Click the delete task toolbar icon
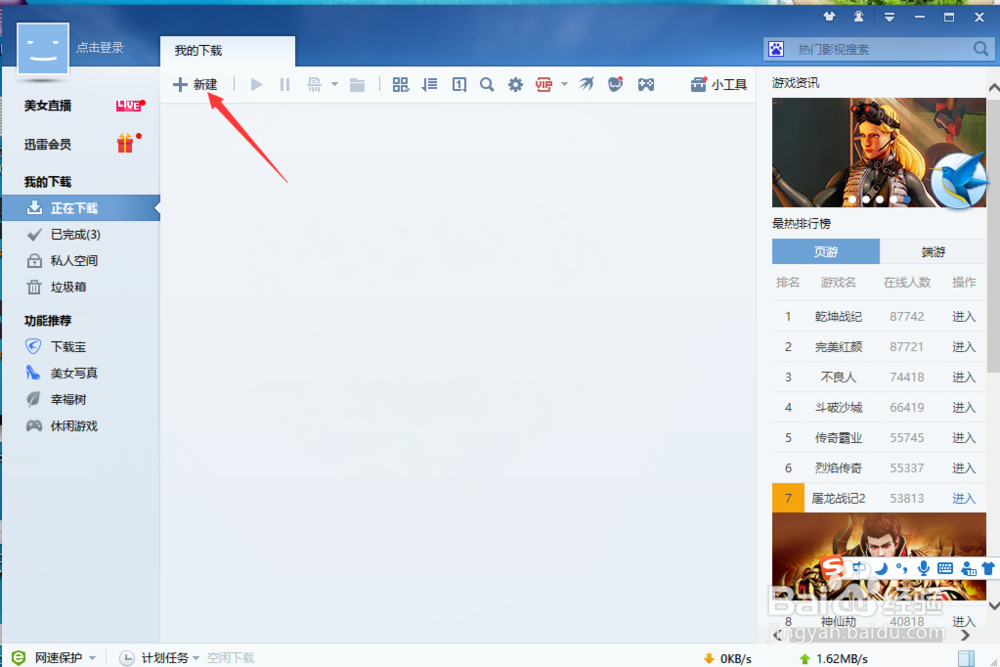The image size is (1000, 667). click(x=314, y=84)
